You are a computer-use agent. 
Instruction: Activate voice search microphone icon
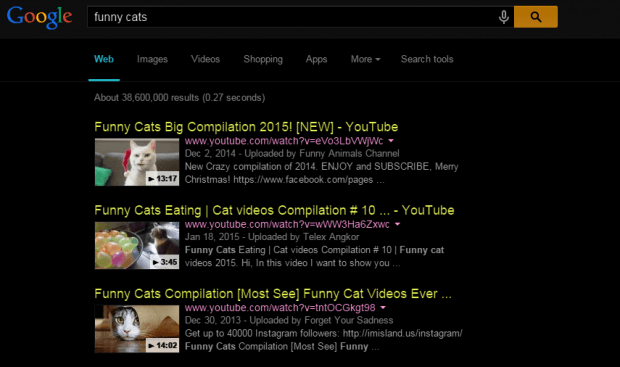coord(503,17)
